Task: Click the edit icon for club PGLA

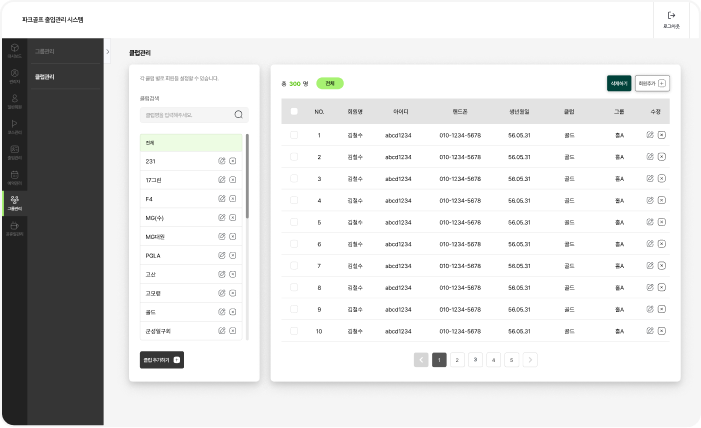Action: 222,256
